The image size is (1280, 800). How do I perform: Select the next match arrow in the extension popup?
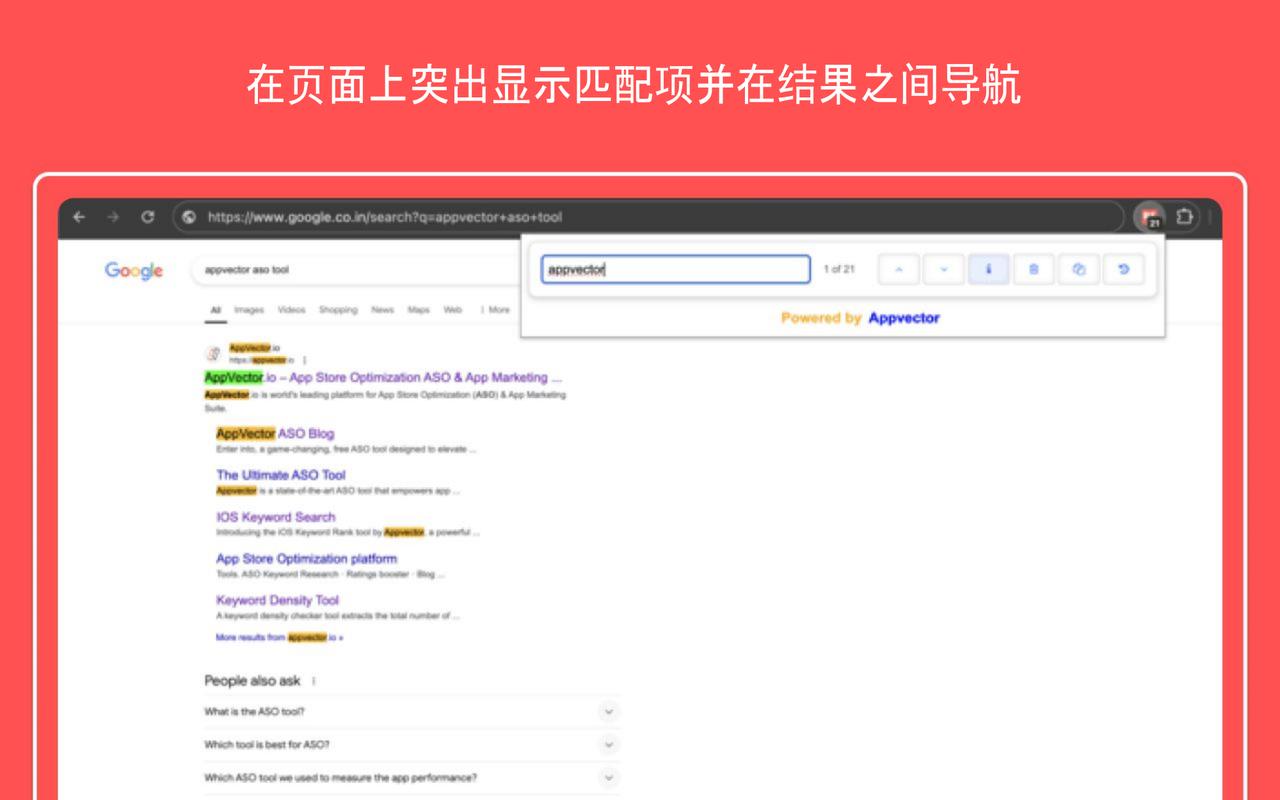click(x=943, y=268)
